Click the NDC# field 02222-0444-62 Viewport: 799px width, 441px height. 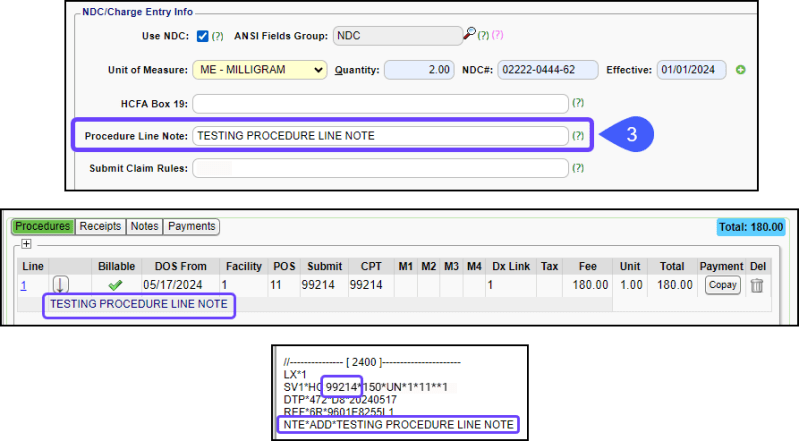[x=548, y=70]
